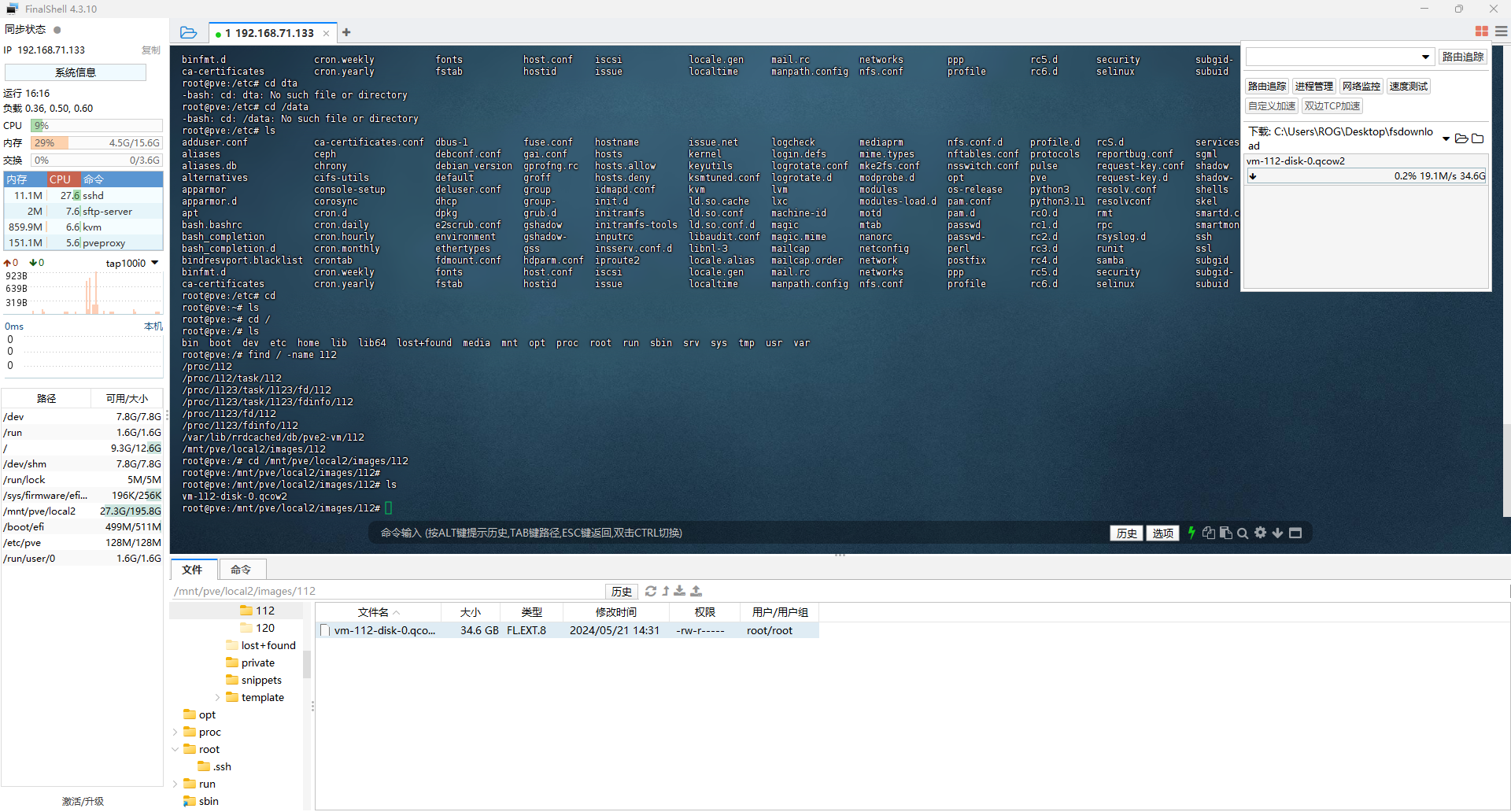Expand the template folder in tree
The width and height of the screenshot is (1511, 812).
(217, 697)
